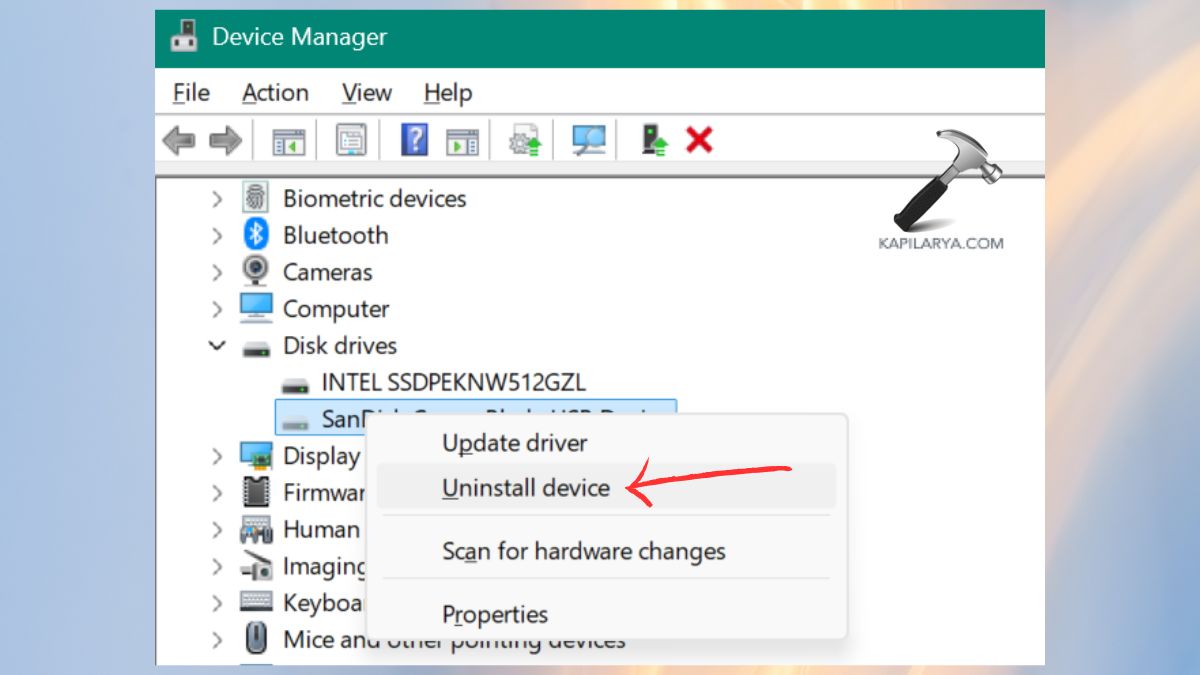Open Properties using the toolbar icon

[350, 140]
